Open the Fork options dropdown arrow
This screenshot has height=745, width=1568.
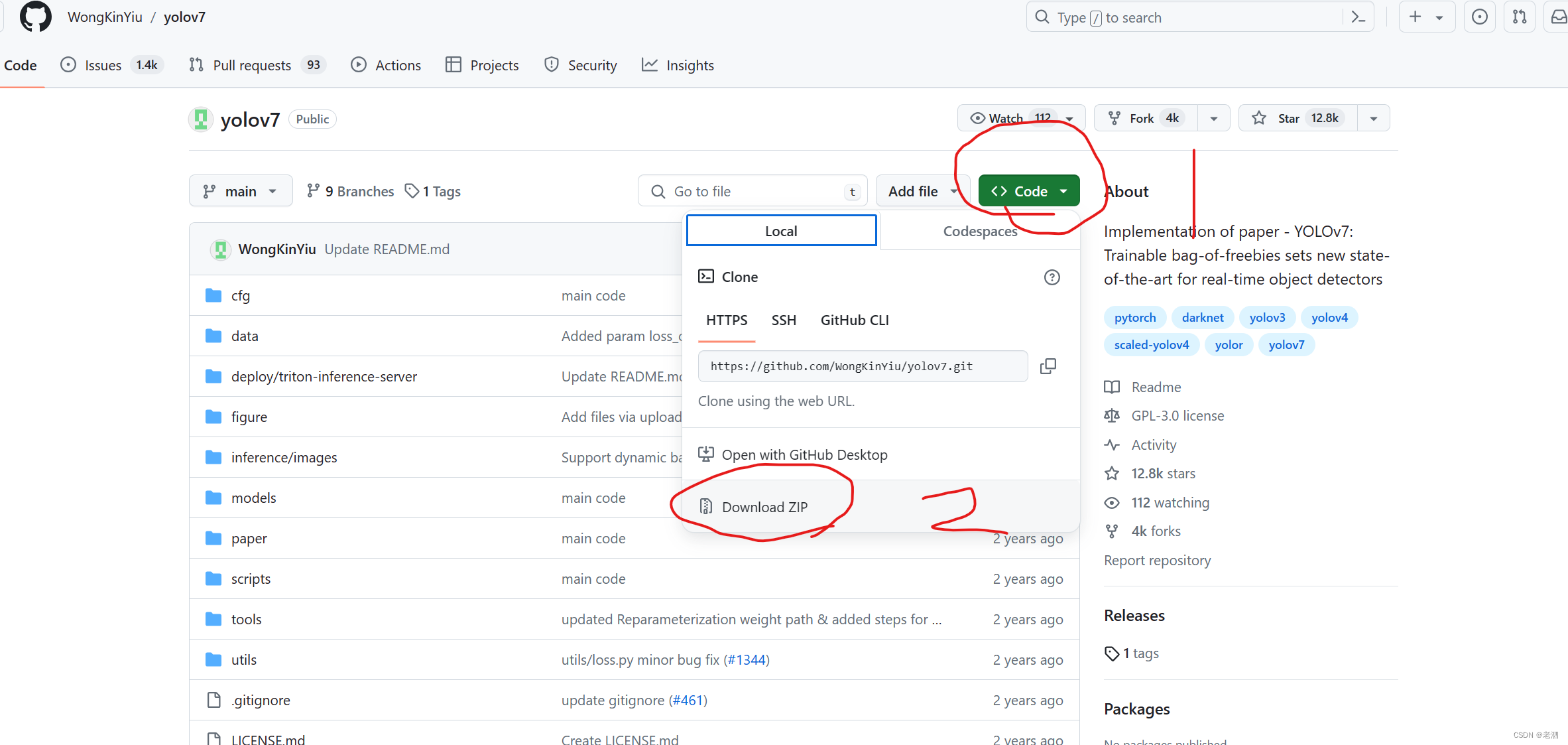tap(1213, 118)
